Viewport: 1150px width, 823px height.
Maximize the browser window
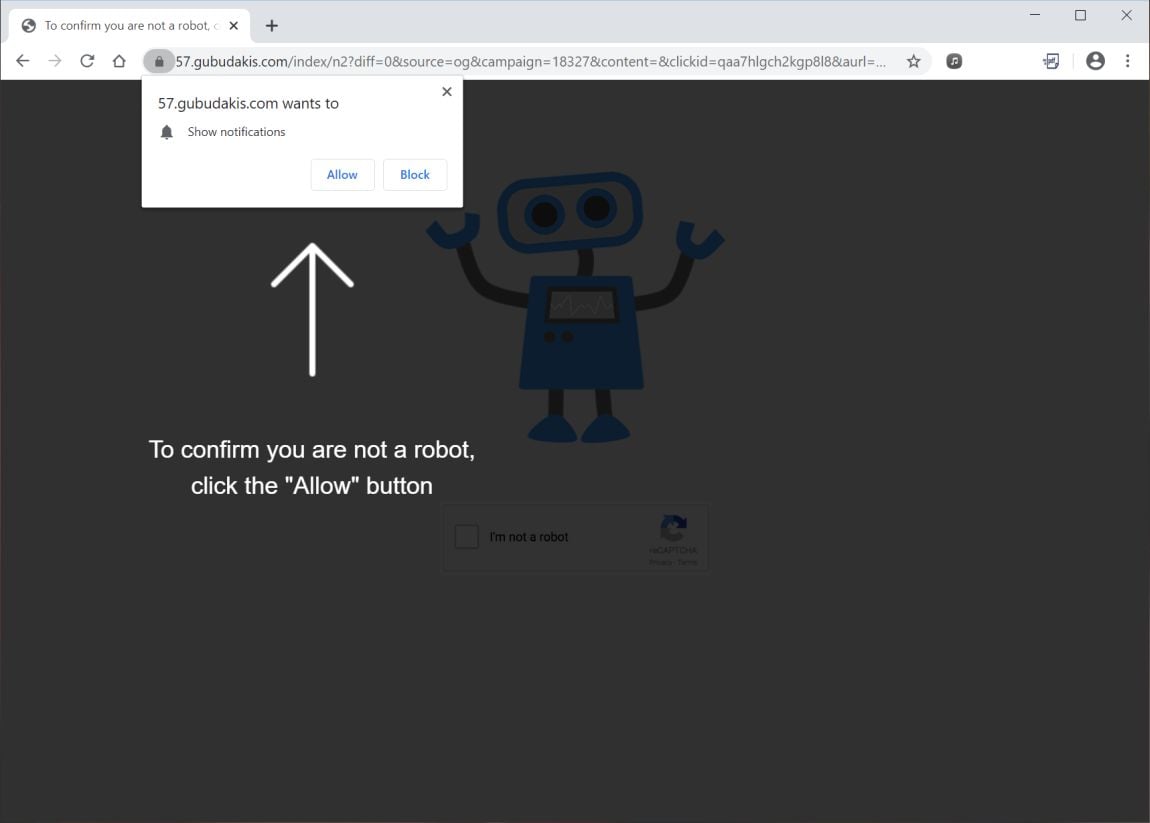point(1080,15)
